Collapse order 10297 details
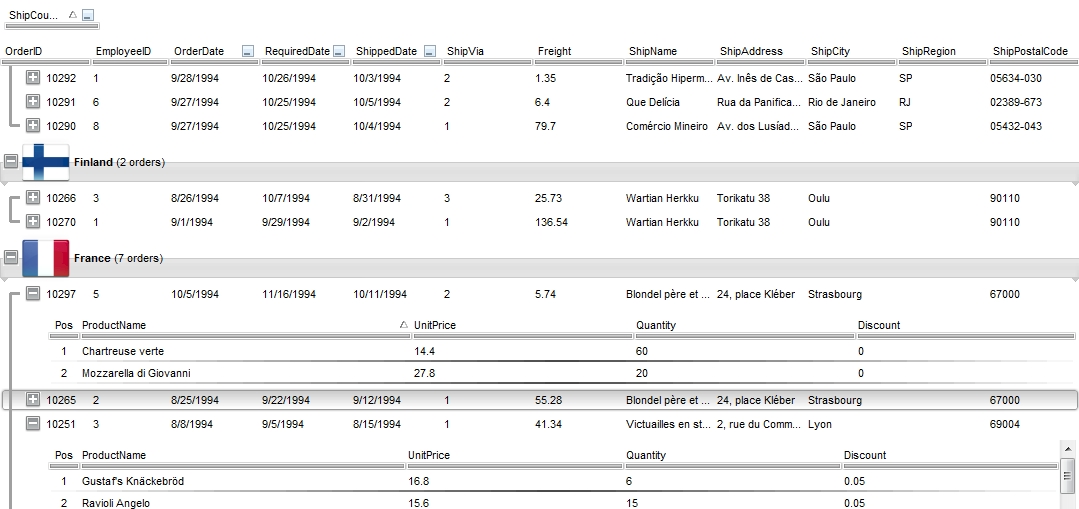This screenshot has height=509, width=1079. point(32,294)
